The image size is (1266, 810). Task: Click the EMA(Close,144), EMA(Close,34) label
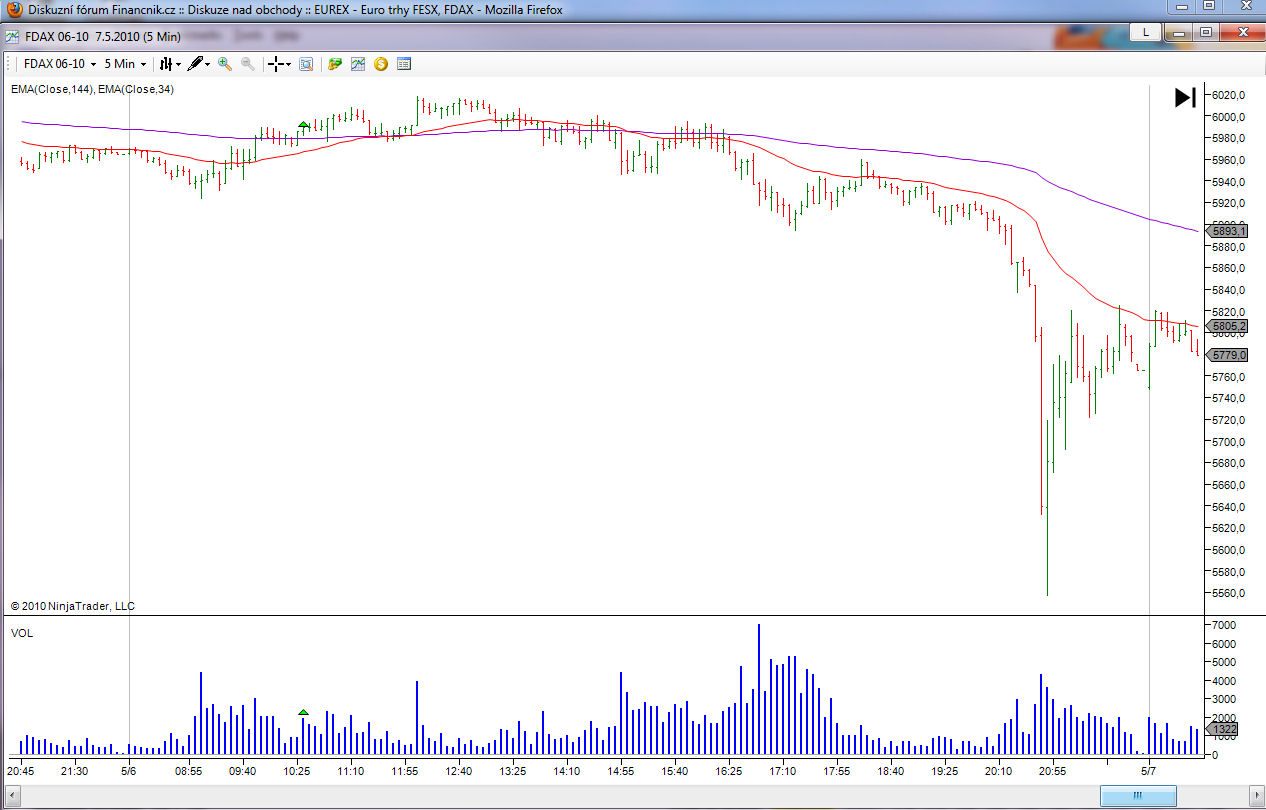(92, 90)
